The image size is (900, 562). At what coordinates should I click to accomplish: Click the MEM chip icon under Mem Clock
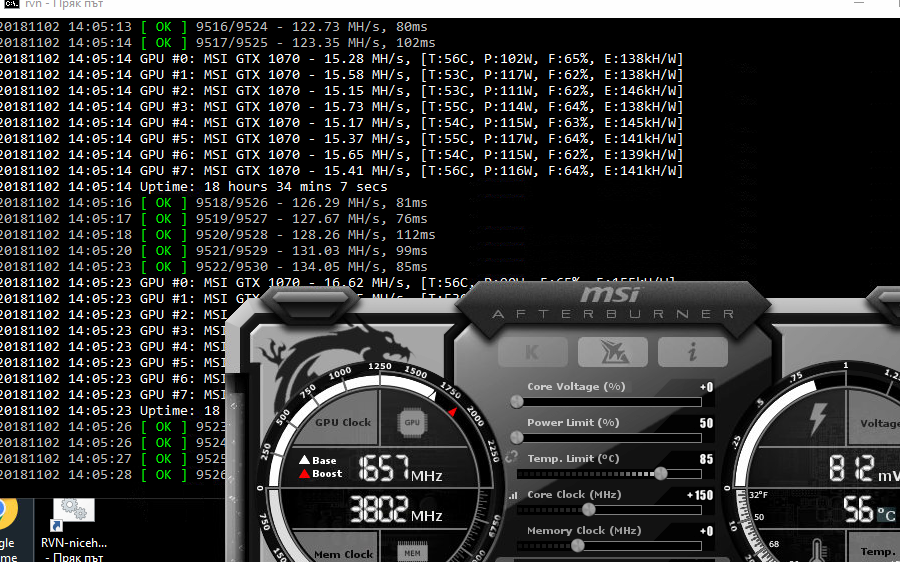click(412, 552)
